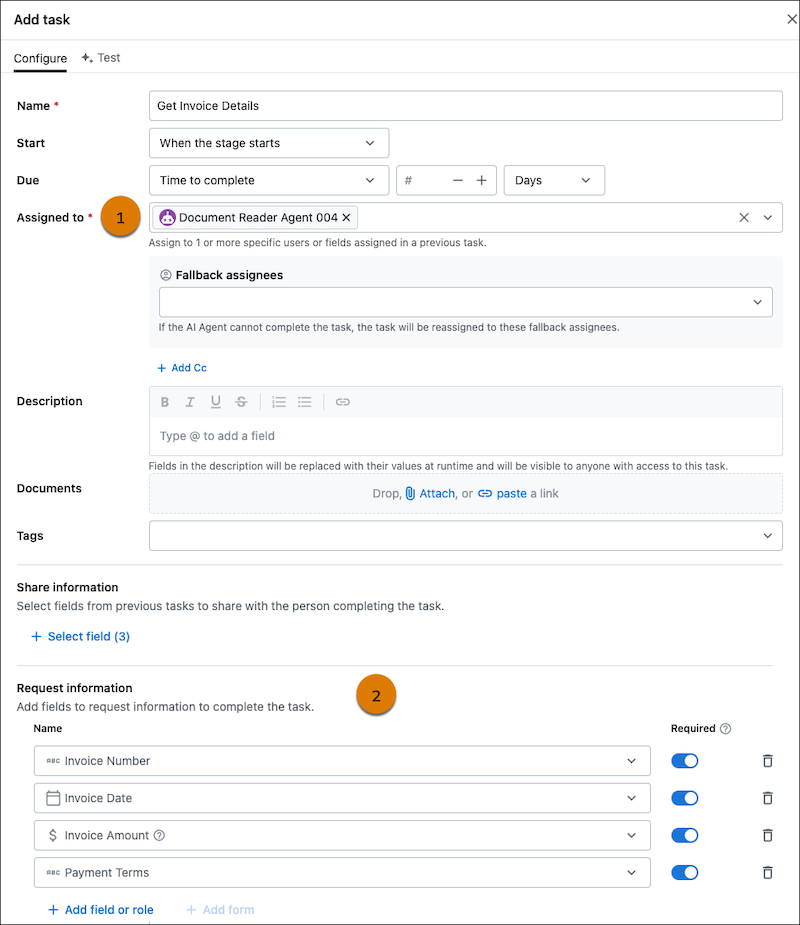Click Add field or role
800x925 pixels.
click(100, 910)
